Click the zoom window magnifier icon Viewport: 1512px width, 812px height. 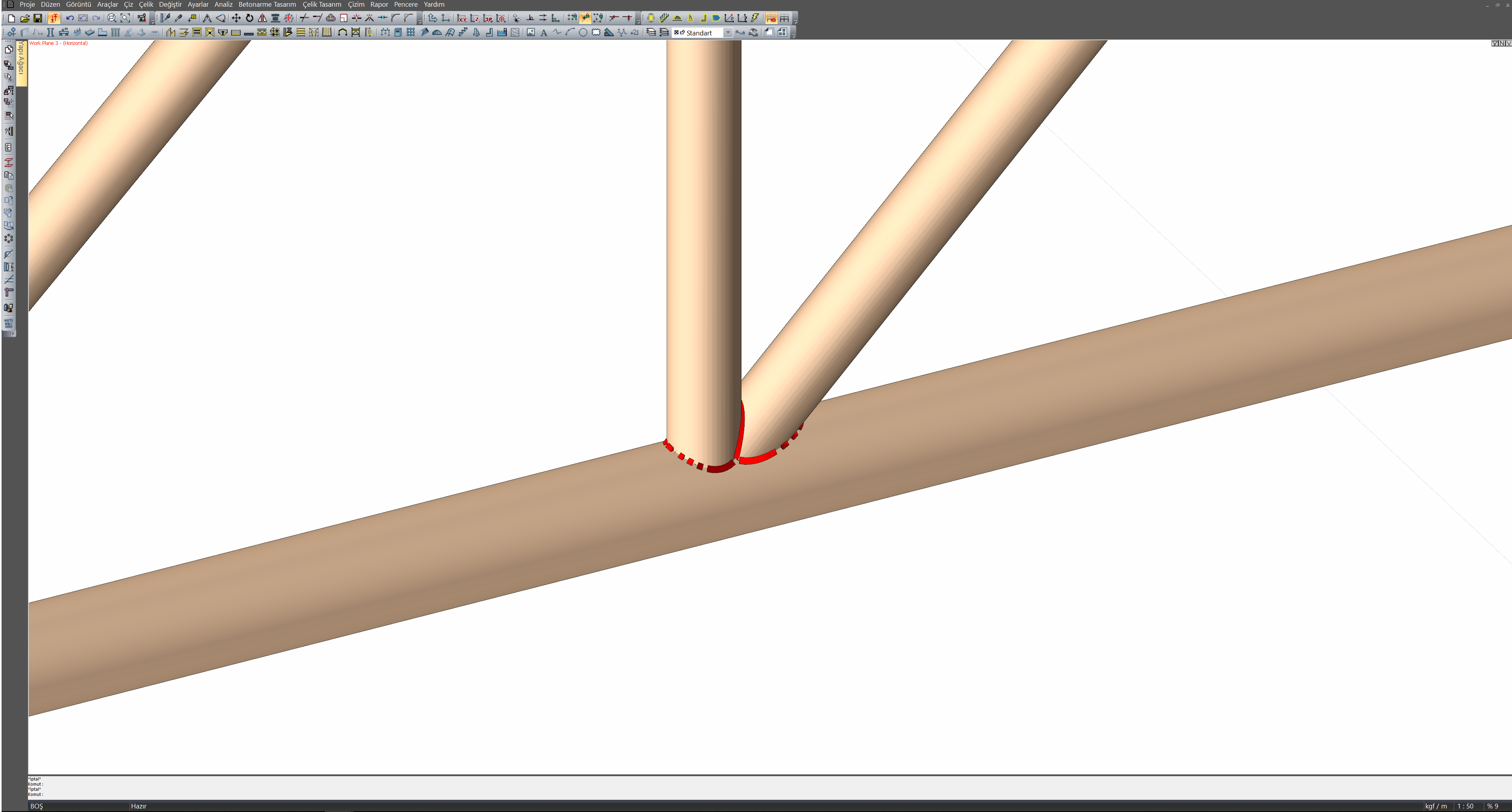111,18
